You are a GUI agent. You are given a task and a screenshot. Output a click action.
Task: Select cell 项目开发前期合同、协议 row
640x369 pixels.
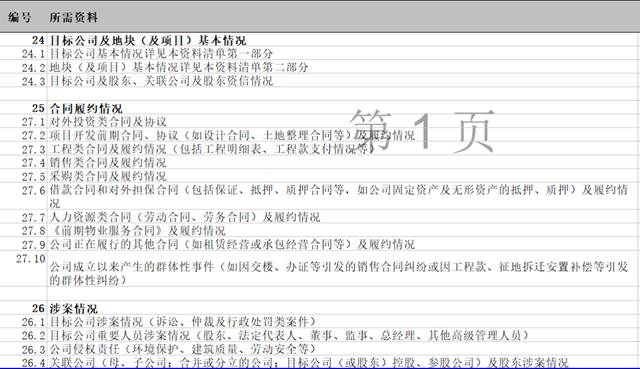pyautogui.click(x=232, y=135)
